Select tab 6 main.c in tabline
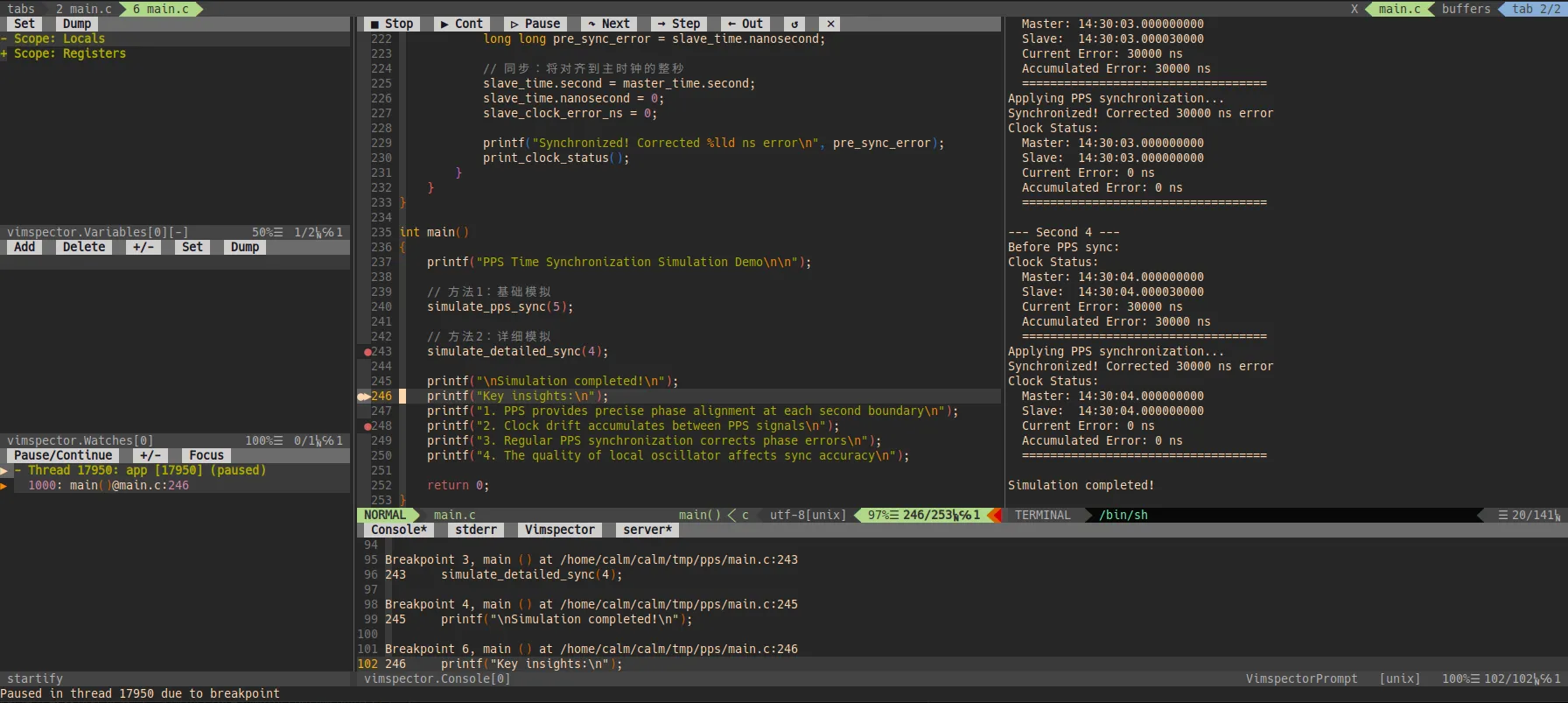1568x703 pixels. 161,9
